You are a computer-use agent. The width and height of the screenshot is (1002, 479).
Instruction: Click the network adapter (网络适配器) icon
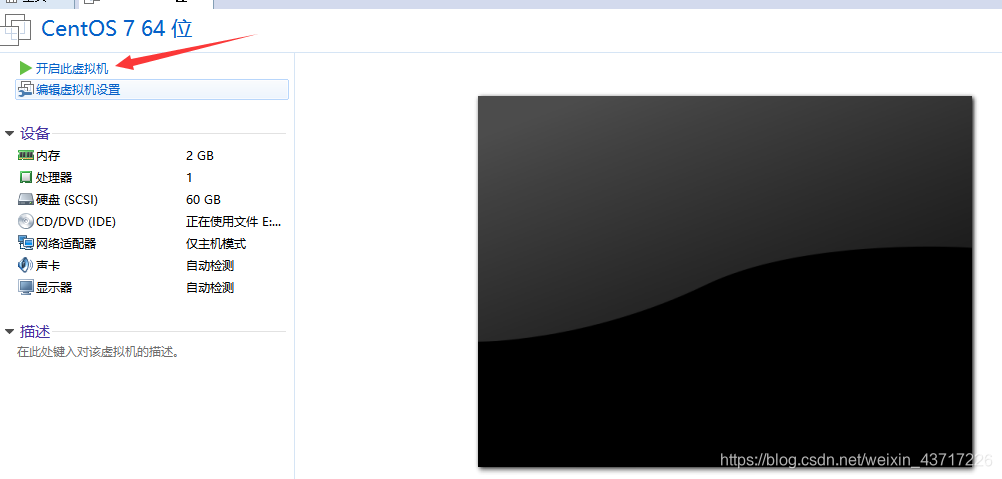[26, 243]
